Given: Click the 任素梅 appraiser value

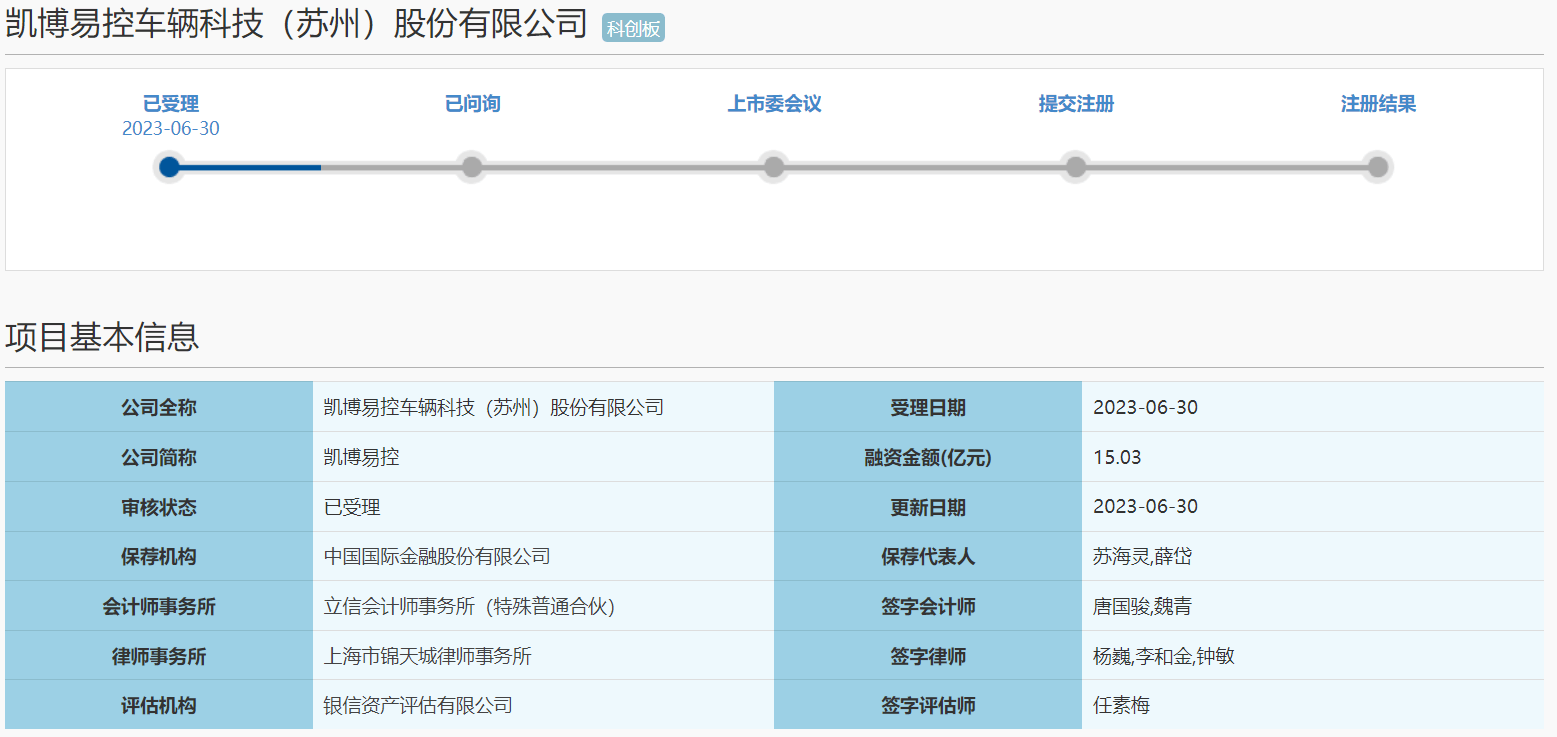Looking at the screenshot, I should tap(1121, 705).
